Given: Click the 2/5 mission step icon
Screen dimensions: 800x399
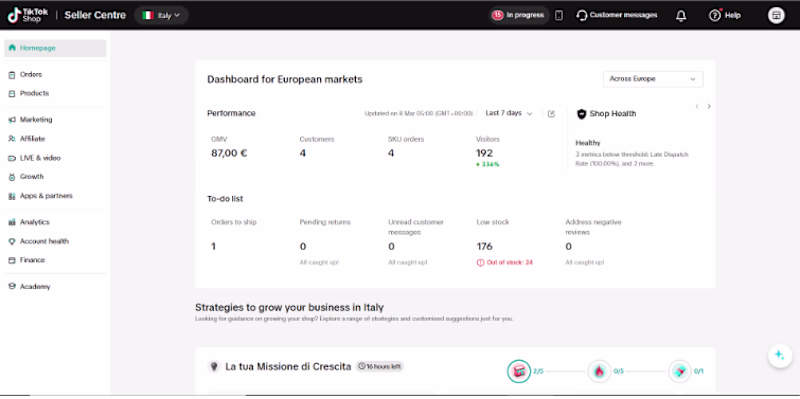Looking at the screenshot, I should point(519,371).
